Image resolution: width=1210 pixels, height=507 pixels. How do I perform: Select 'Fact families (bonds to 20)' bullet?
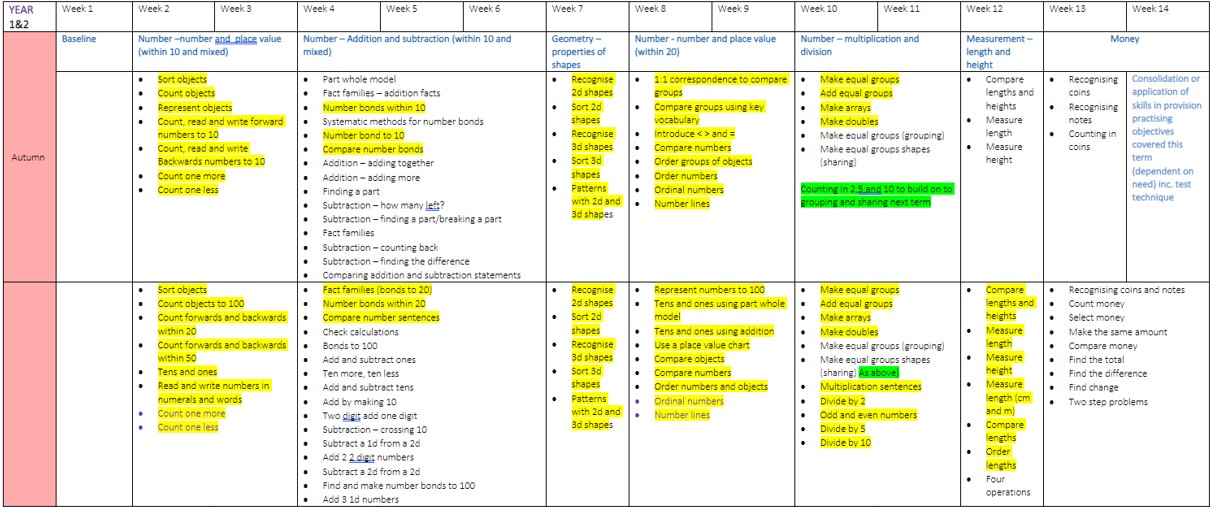pyautogui.click(x=377, y=290)
